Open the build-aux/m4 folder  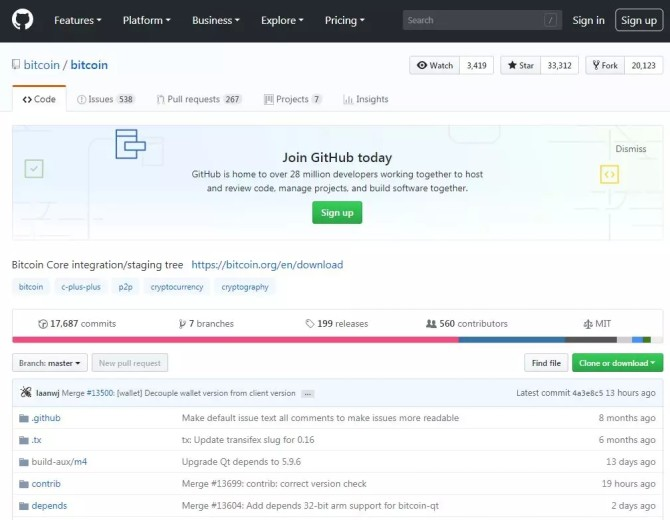59,462
